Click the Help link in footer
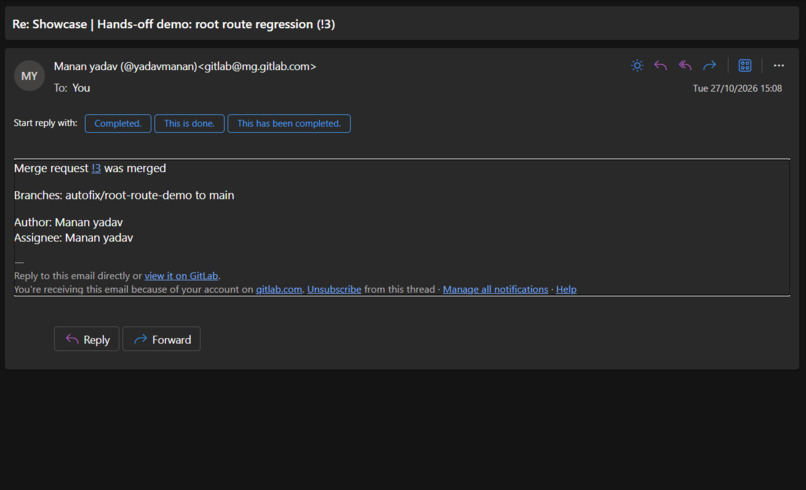806x490 pixels. point(566,289)
